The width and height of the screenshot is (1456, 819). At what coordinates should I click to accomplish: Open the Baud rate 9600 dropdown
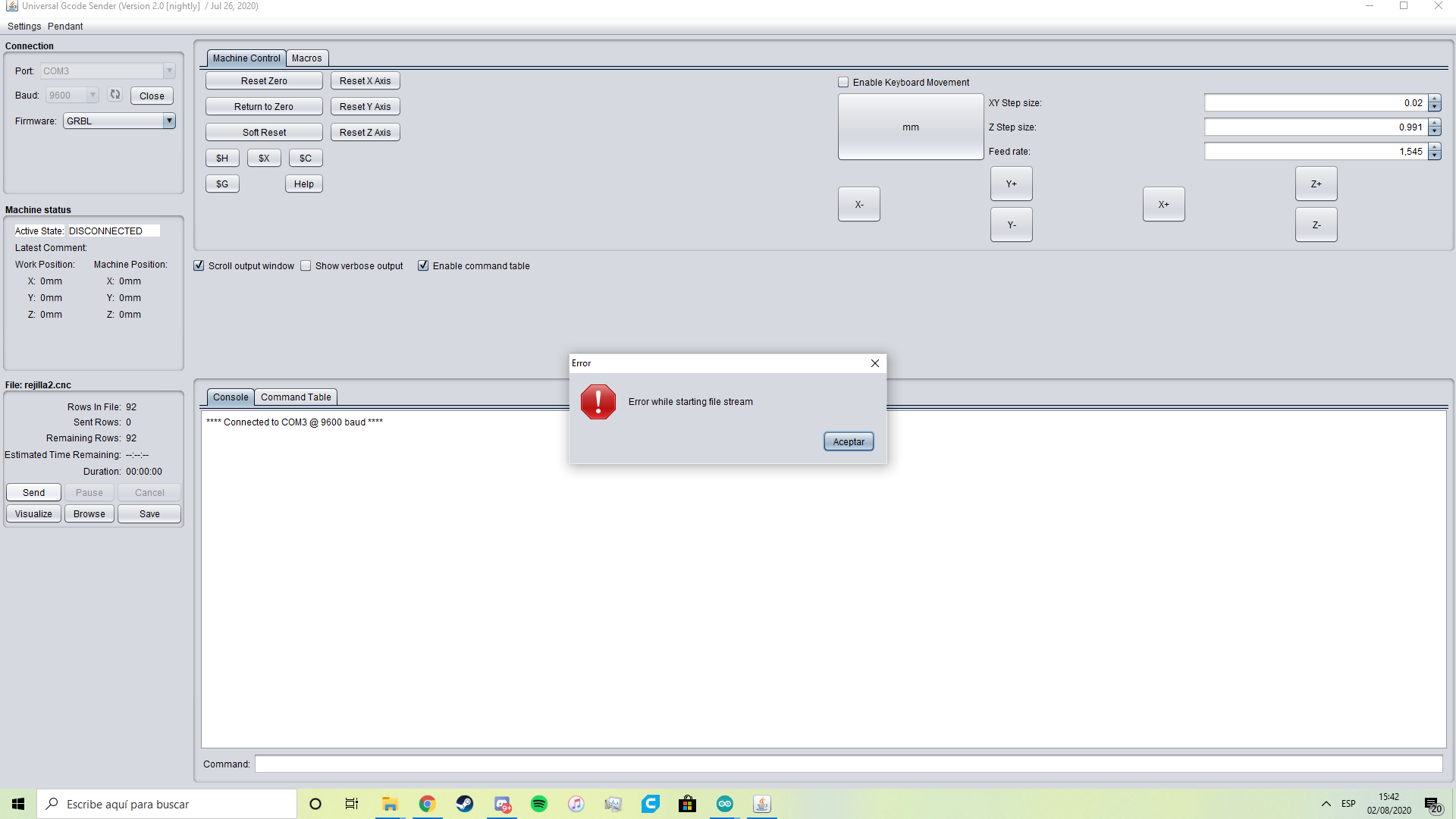tap(91, 95)
